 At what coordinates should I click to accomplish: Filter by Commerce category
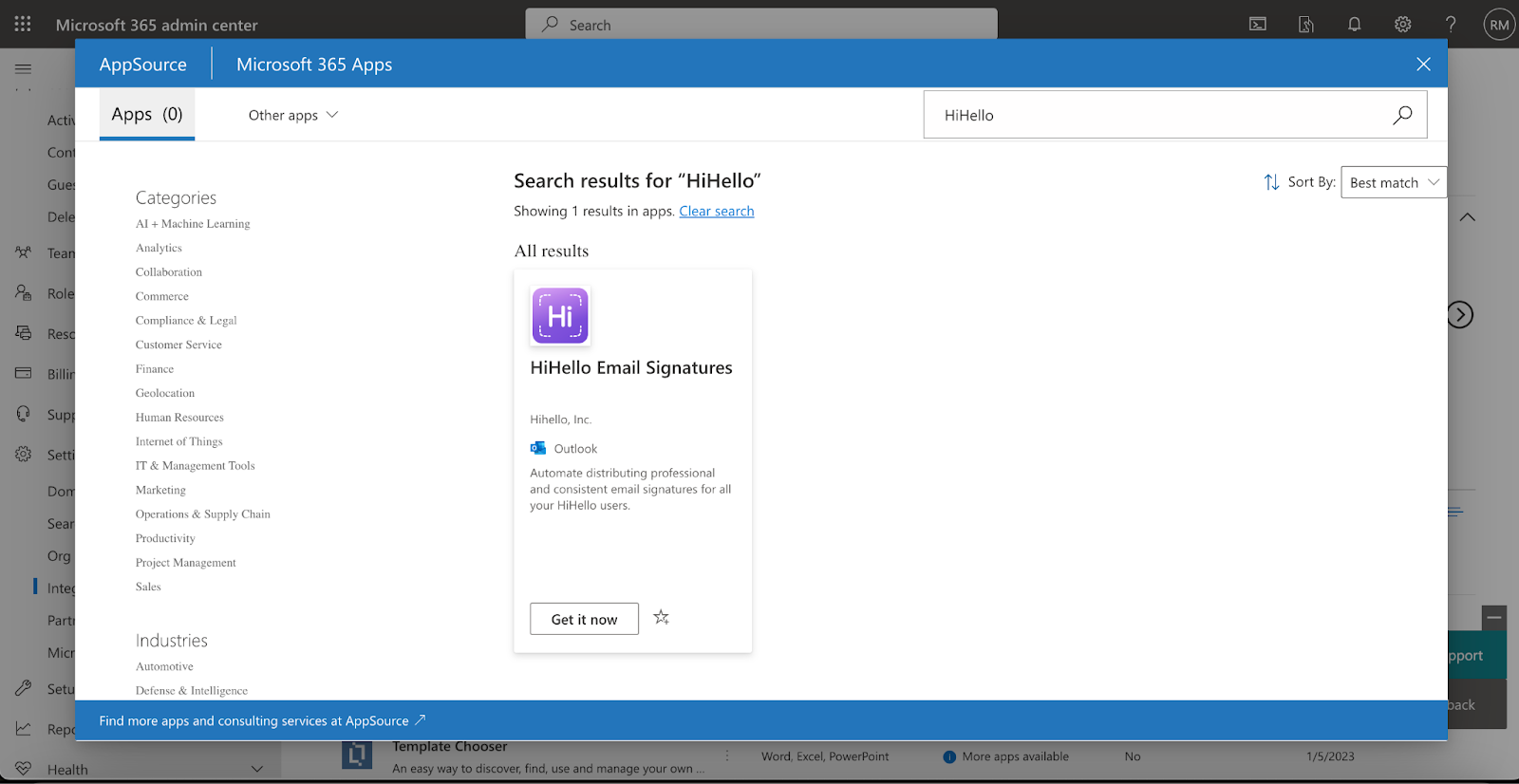pyautogui.click(x=162, y=296)
